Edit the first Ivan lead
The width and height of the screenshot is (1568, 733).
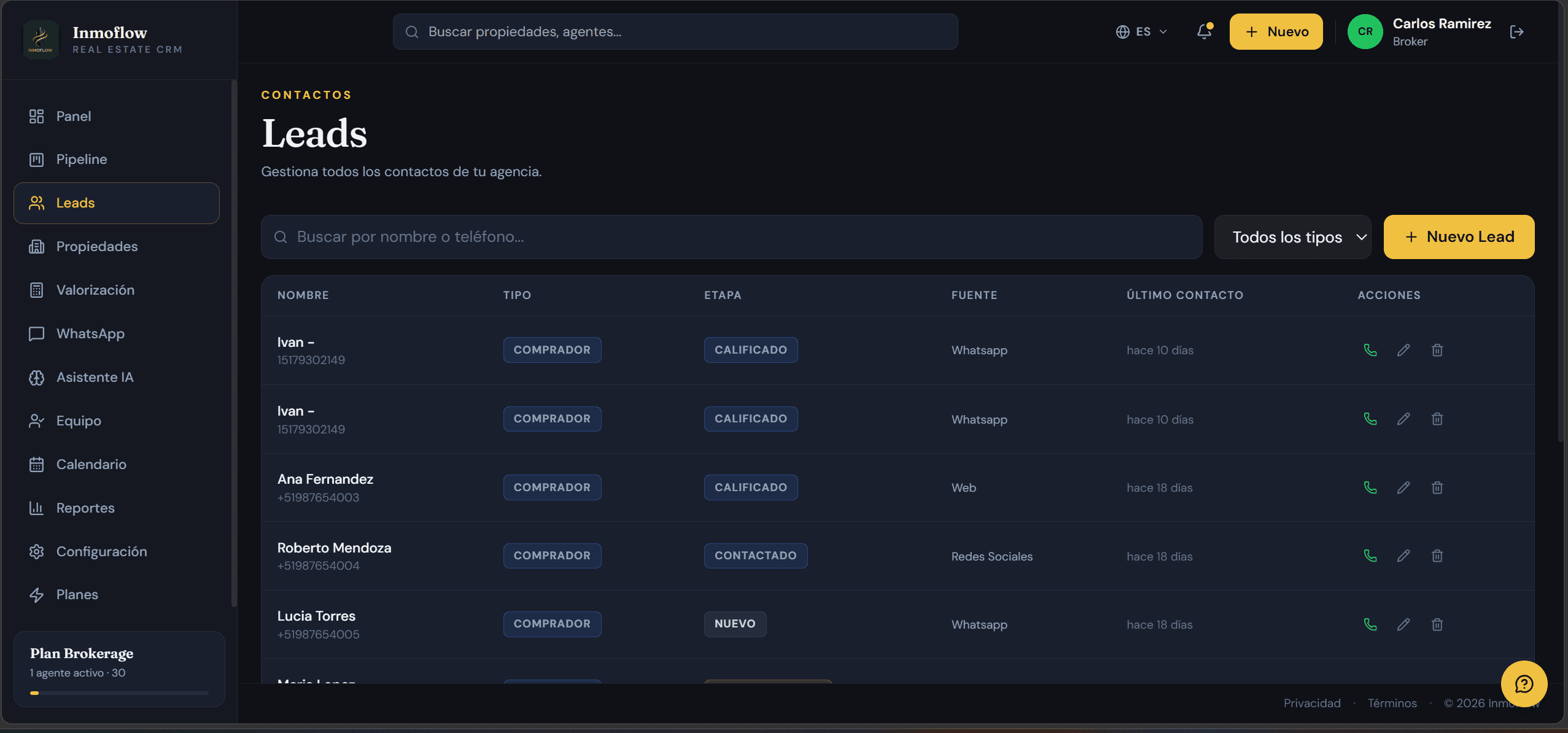pyautogui.click(x=1403, y=350)
